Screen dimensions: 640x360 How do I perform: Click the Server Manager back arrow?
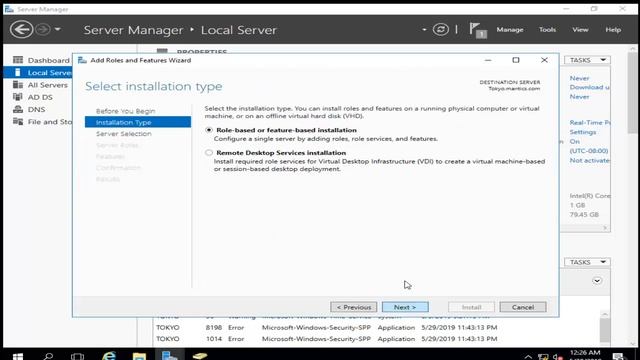tap(21, 30)
